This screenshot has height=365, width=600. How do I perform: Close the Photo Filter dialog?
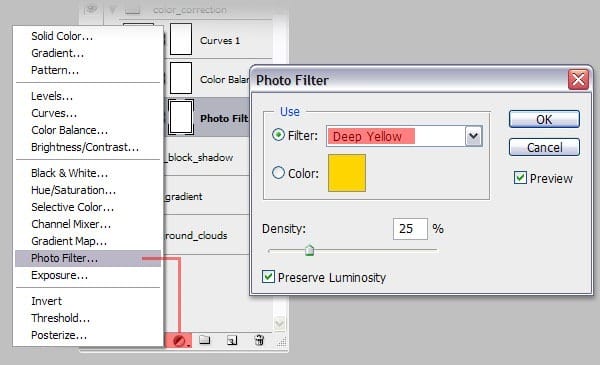pyautogui.click(x=578, y=80)
